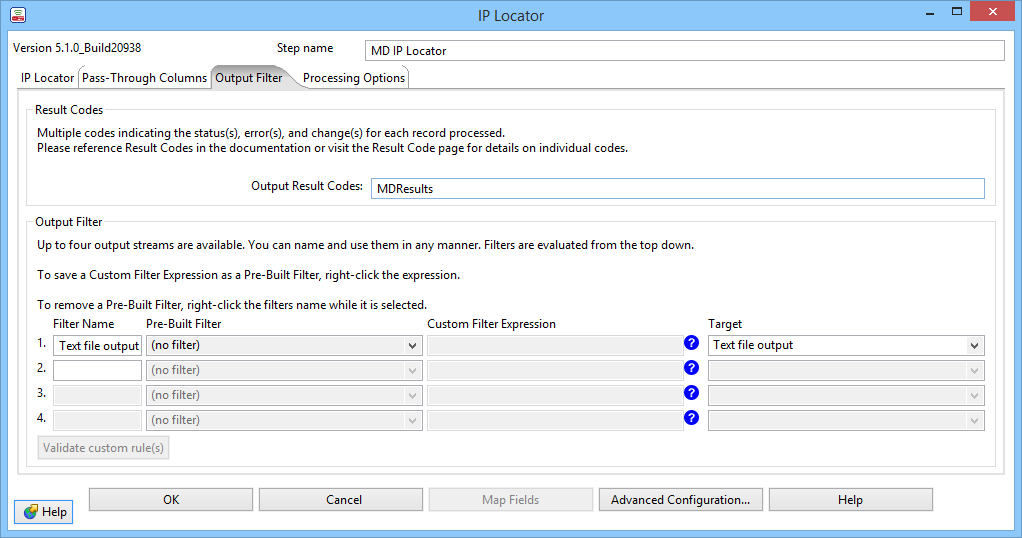The width and height of the screenshot is (1022, 538).
Task: Expand the Target dropdown for row 1
Action: (x=846, y=345)
